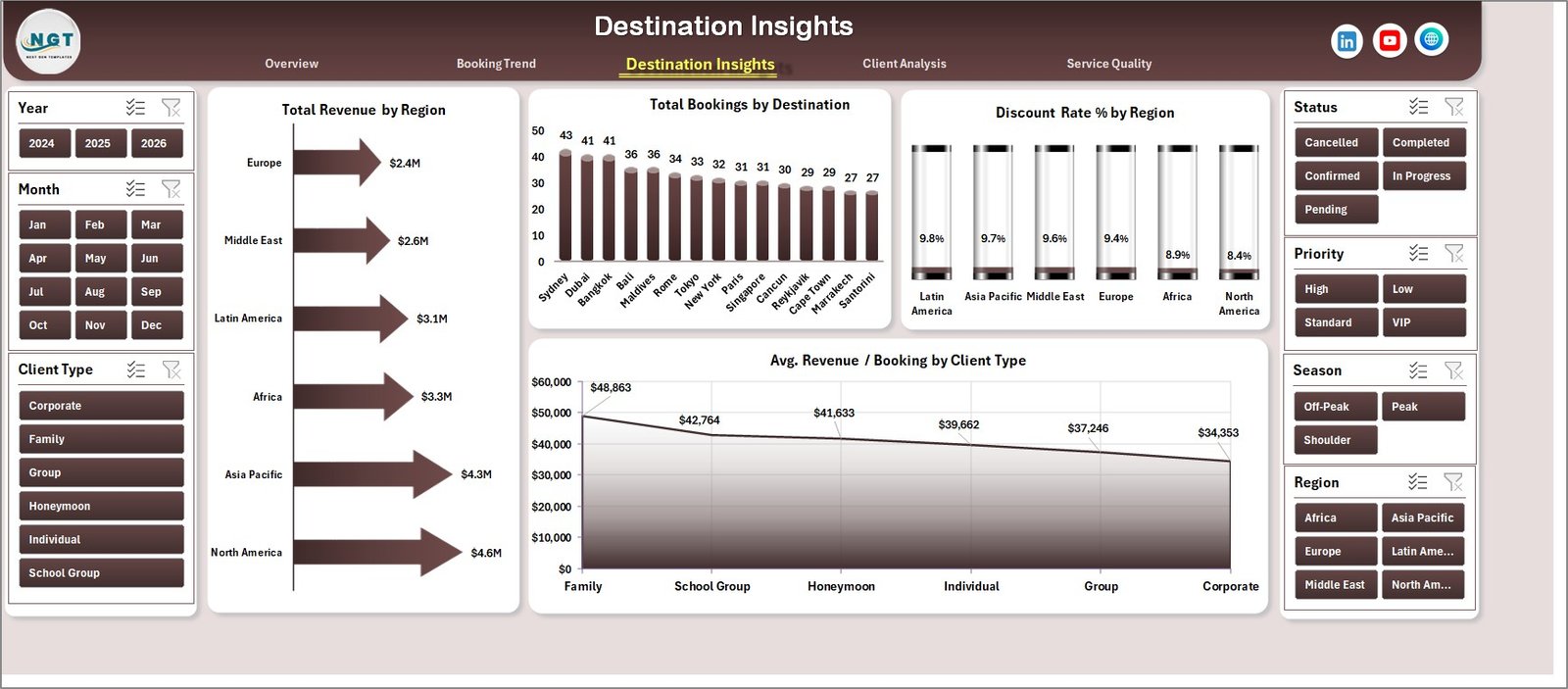The image size is (1568, 689).
Task: Select the Jan month button
Action: [44, 224]
